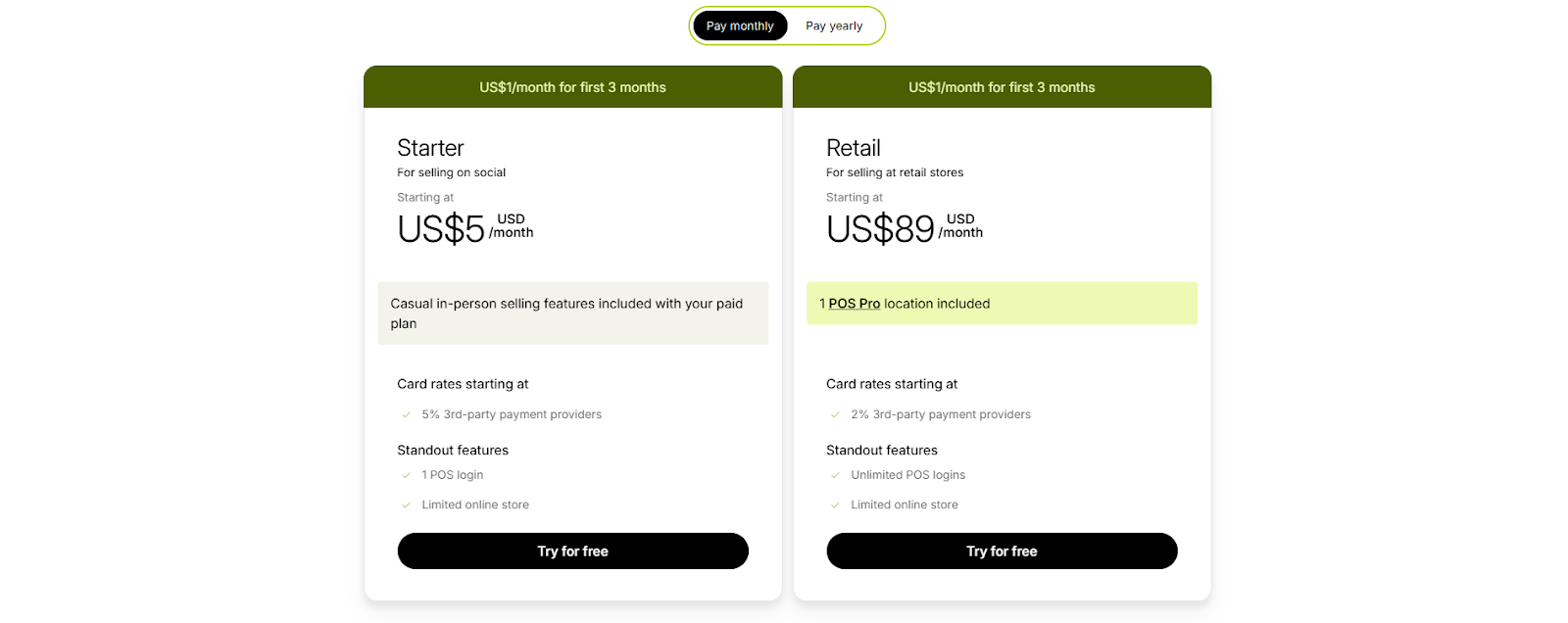The height and width of the screenshot is (623, 1568).
Task: Select checkmark next to 5% 3rd-party payment providers
Action: coord(406,414)
